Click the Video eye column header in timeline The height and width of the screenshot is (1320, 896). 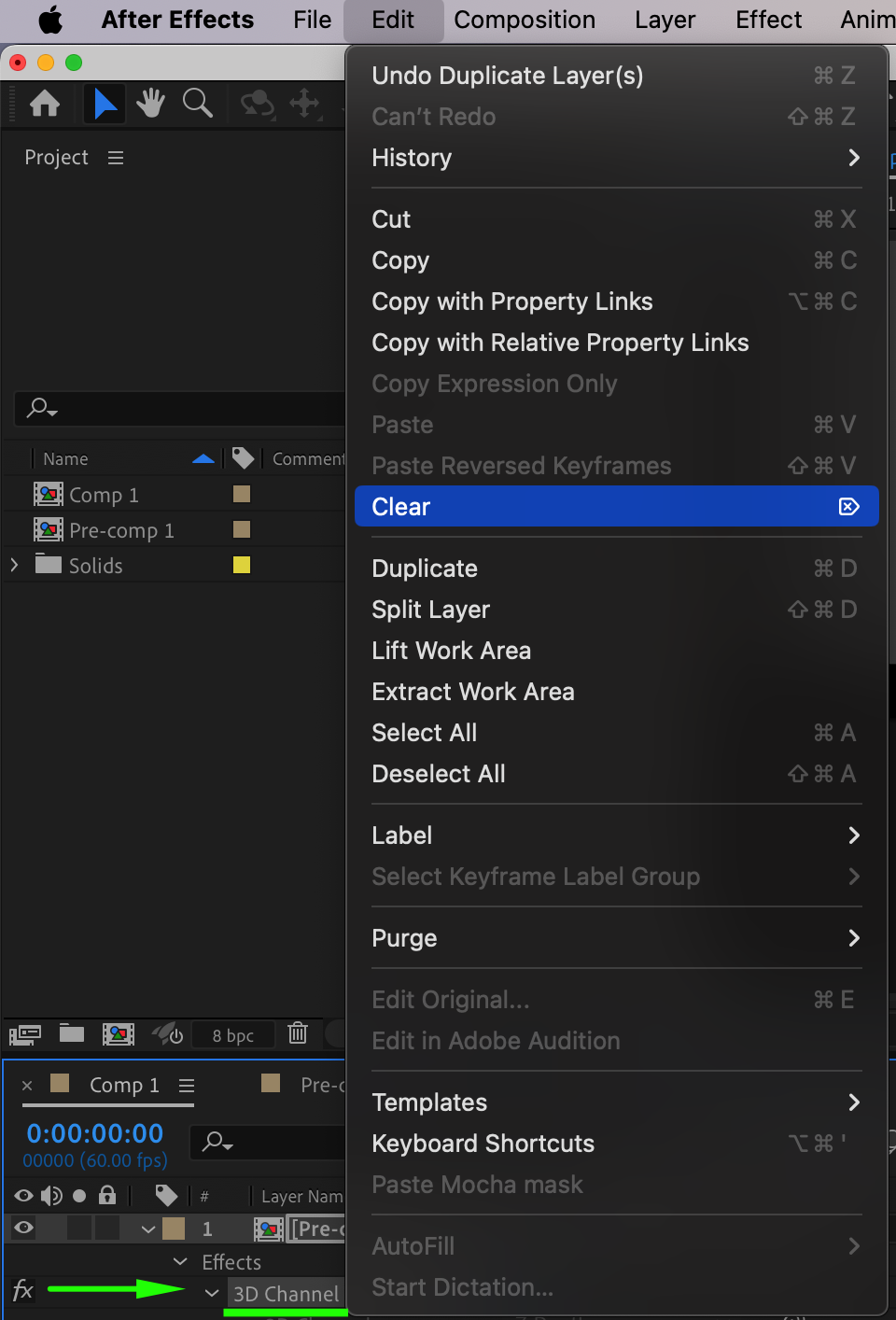[24, 1196]
